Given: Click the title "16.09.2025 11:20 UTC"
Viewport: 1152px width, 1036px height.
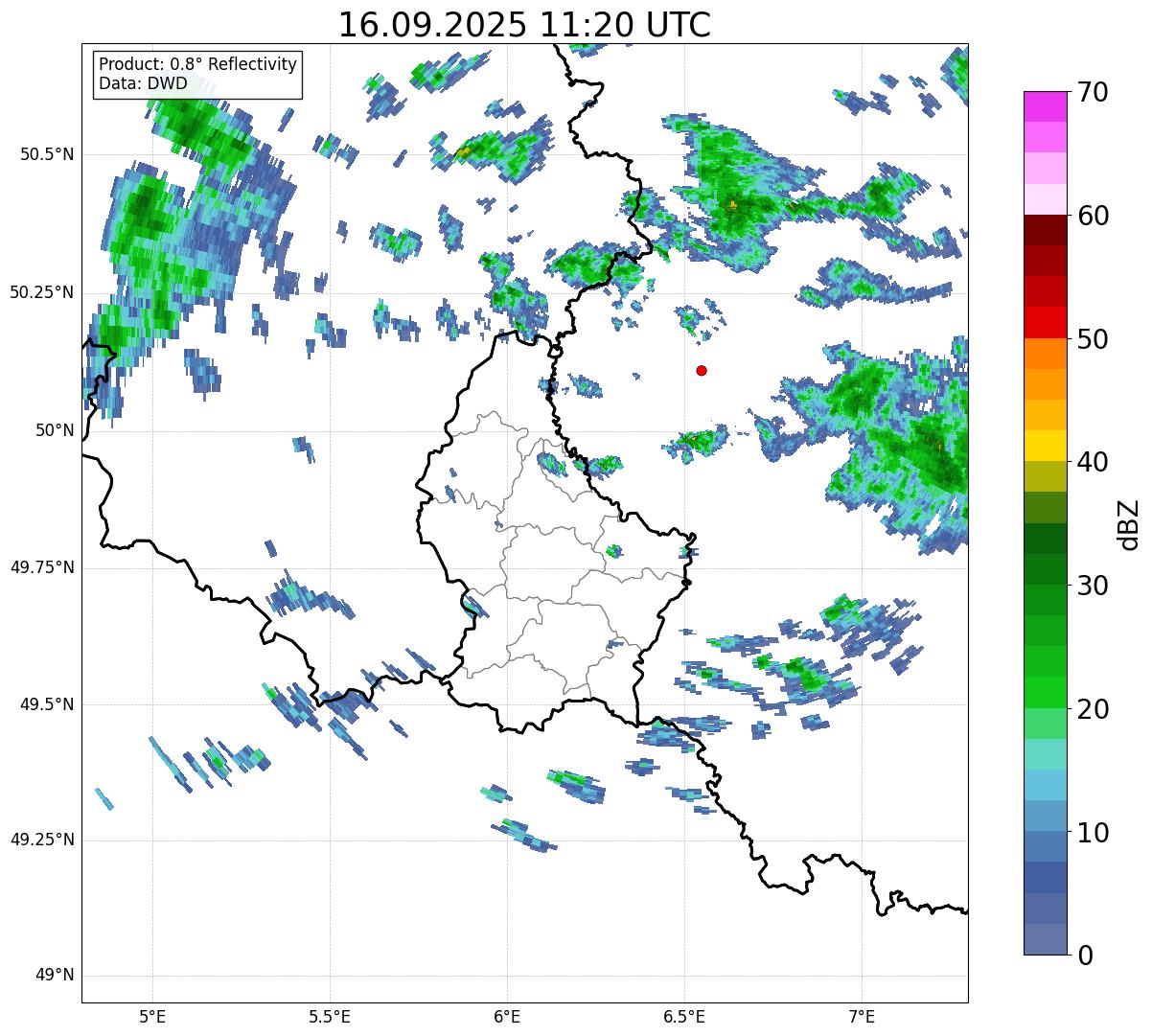Looking at the screenshot, I should (x=524, y=24).
